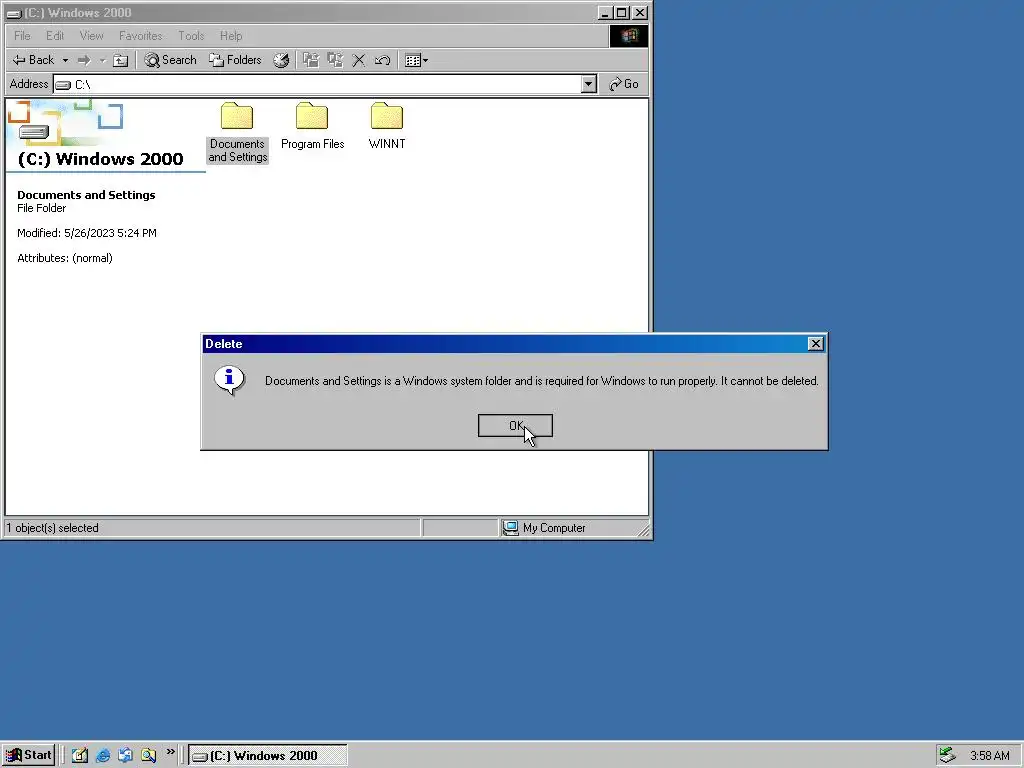Click the window resize grip in status bar

coord(644,530)
